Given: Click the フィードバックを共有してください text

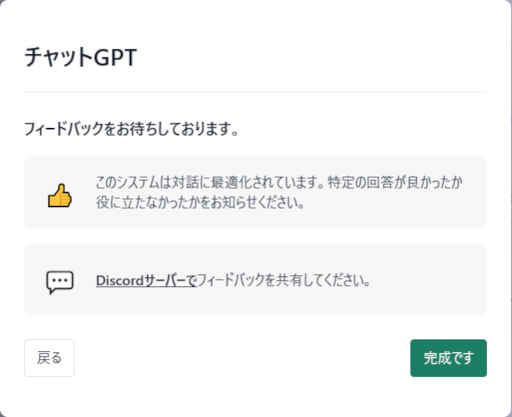Looking at the screenshot, I should pyautogui.click(x=284, y=281).
